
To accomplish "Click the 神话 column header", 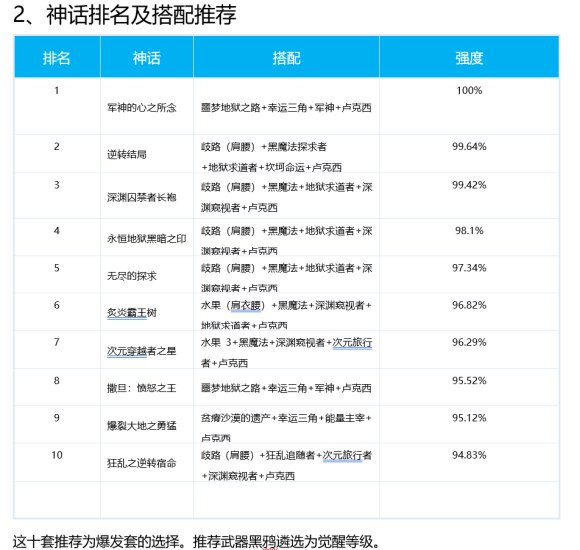I will tap(146, 58).
